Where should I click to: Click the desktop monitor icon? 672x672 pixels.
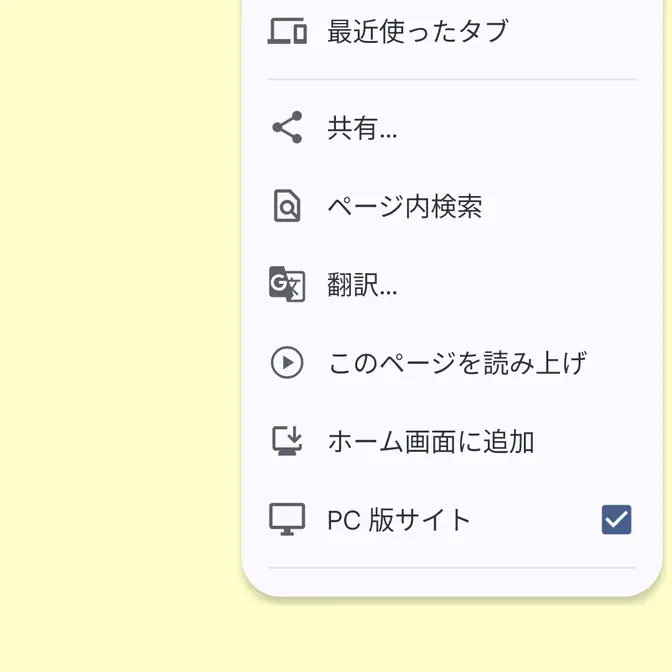(x=287, y=519)
